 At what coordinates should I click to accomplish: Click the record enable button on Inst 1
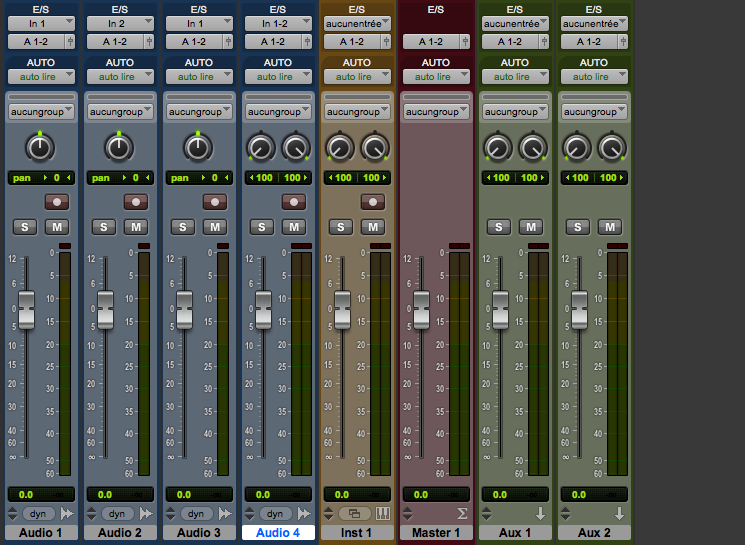373,202
